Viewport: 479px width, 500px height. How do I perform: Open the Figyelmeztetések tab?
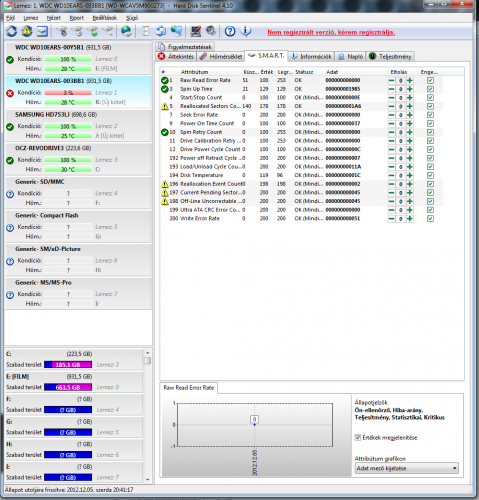tap(185, 47)
